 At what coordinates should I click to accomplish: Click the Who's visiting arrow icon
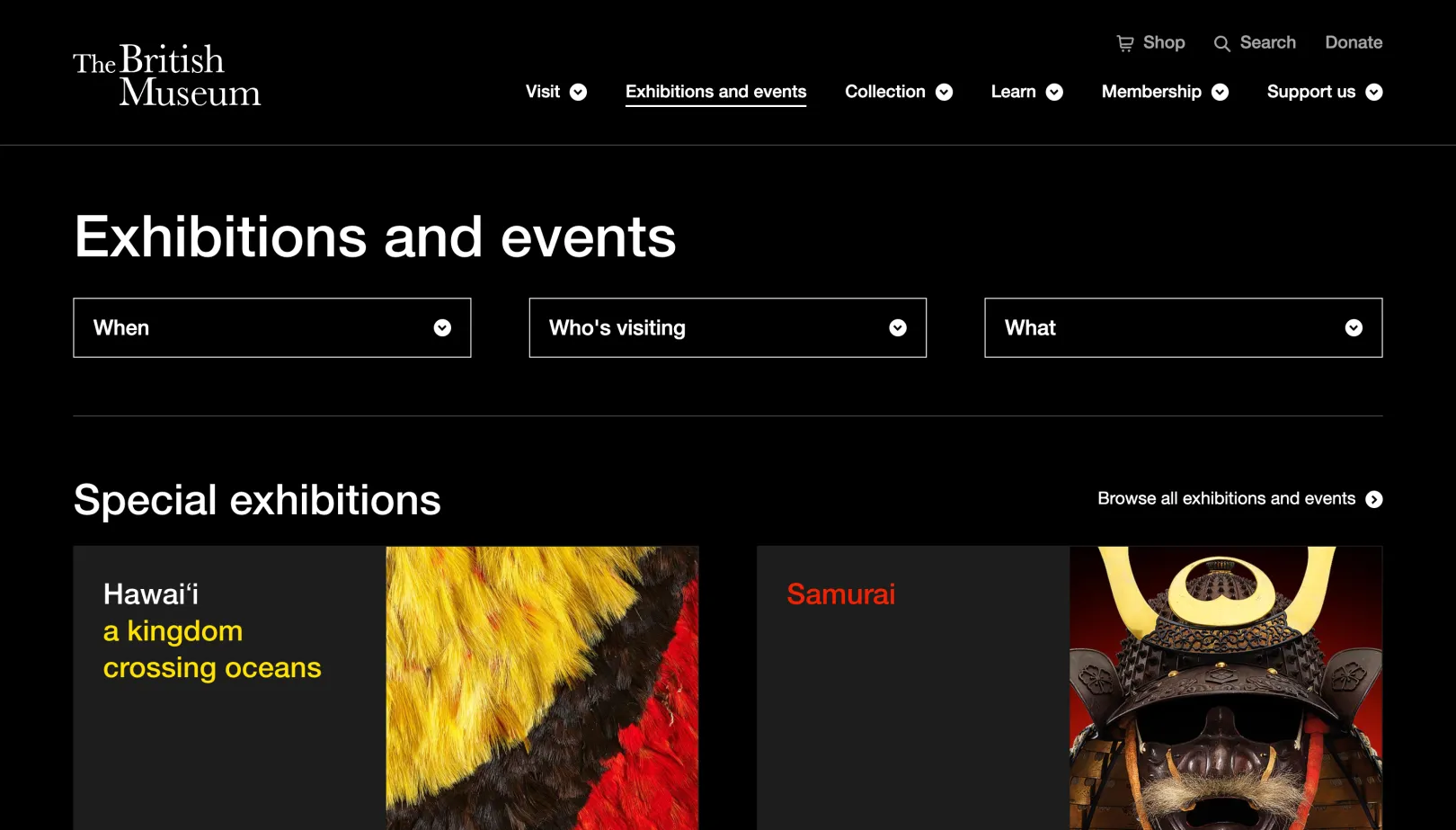[898, 328]
